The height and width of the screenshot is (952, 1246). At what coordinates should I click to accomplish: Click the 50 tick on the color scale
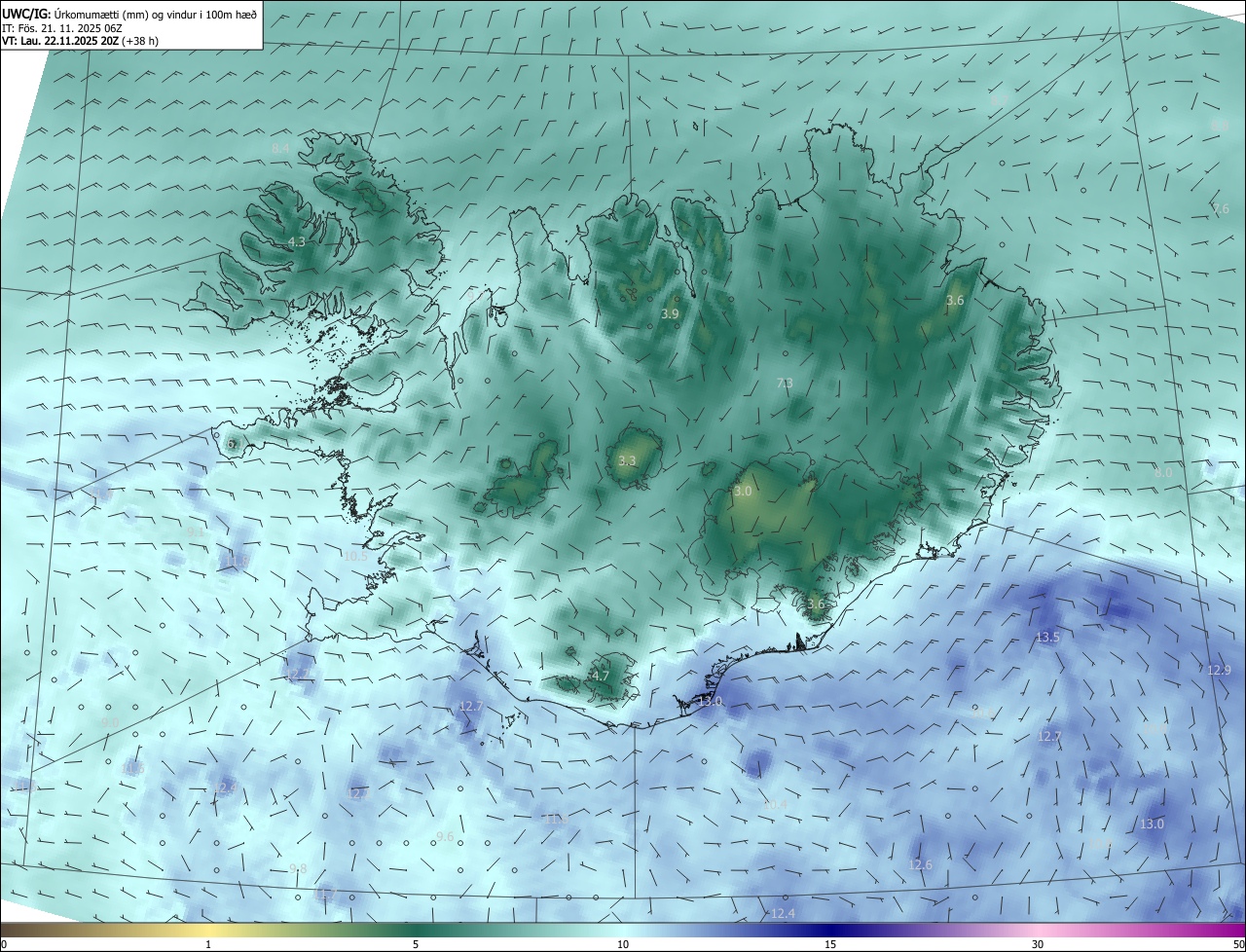1238,944
